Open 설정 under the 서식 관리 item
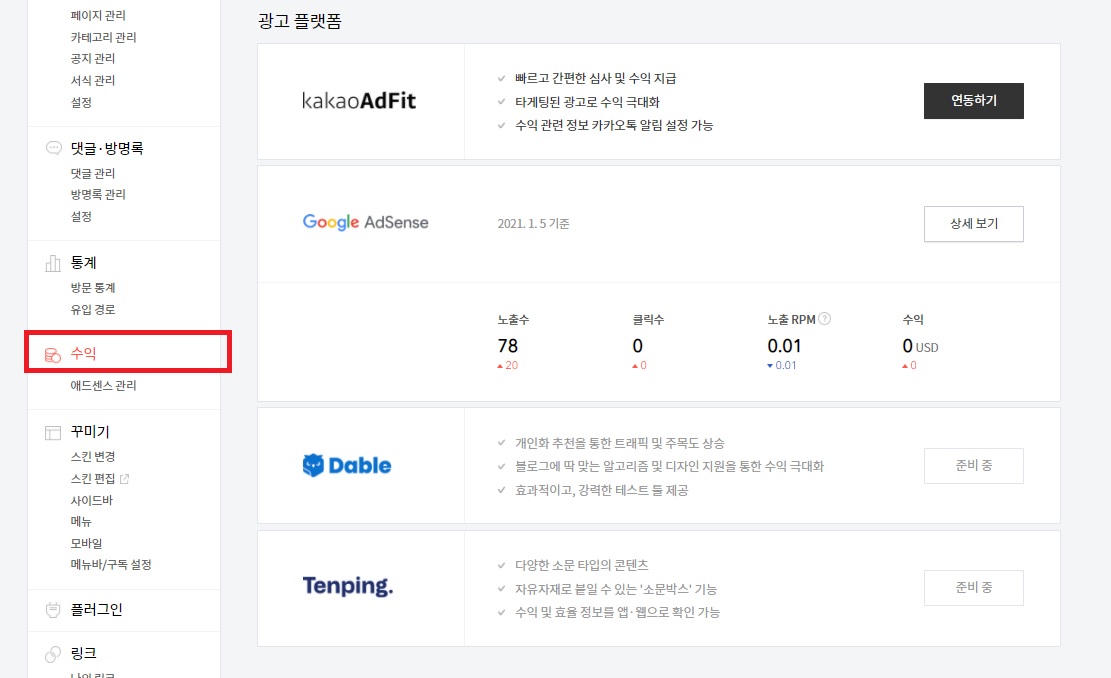1111x678 pixels. pyautogui.click(x=81, y=103)
